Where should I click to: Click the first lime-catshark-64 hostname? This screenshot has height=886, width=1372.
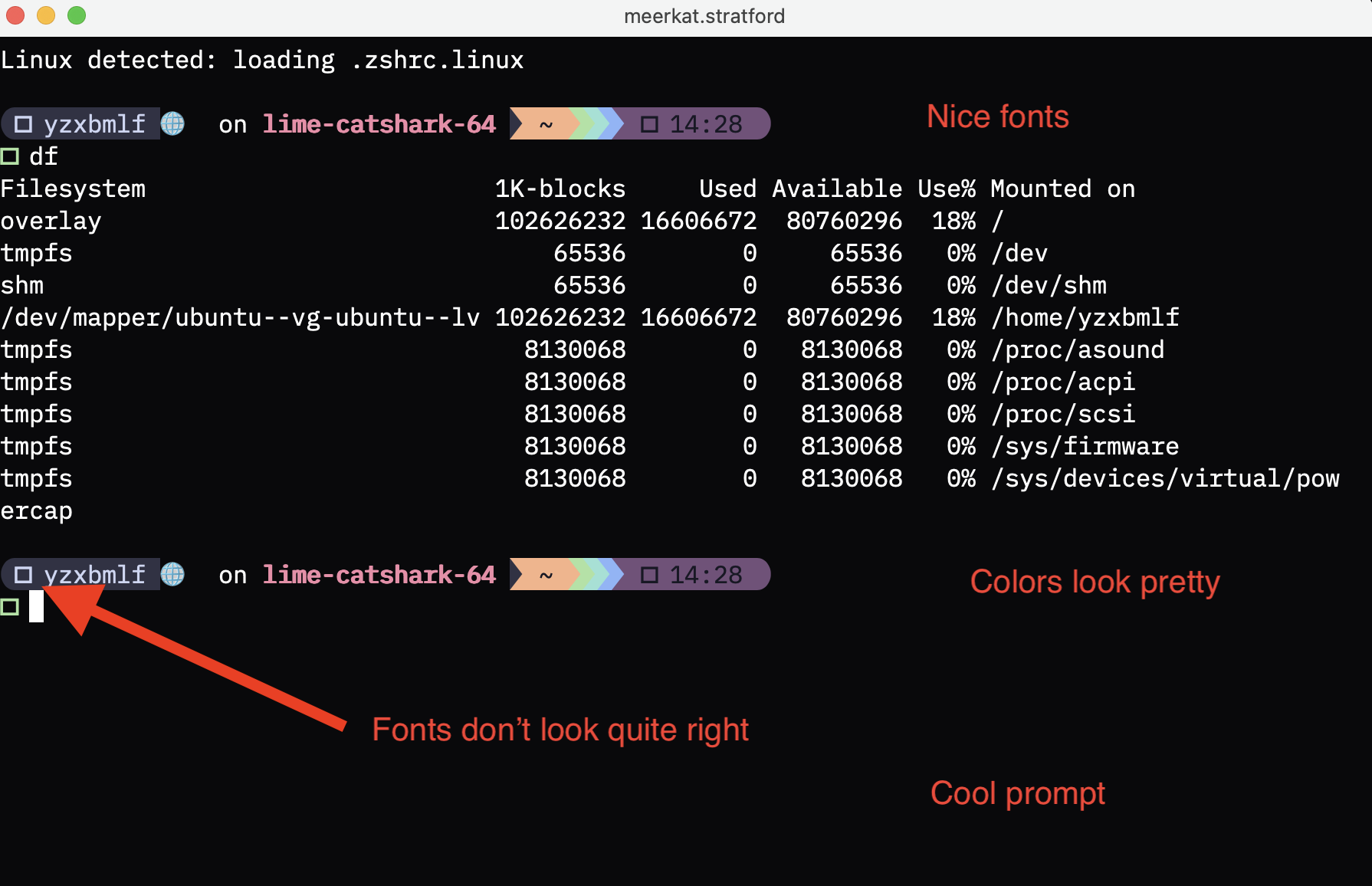pyautogui.click(x=379, y=124)
